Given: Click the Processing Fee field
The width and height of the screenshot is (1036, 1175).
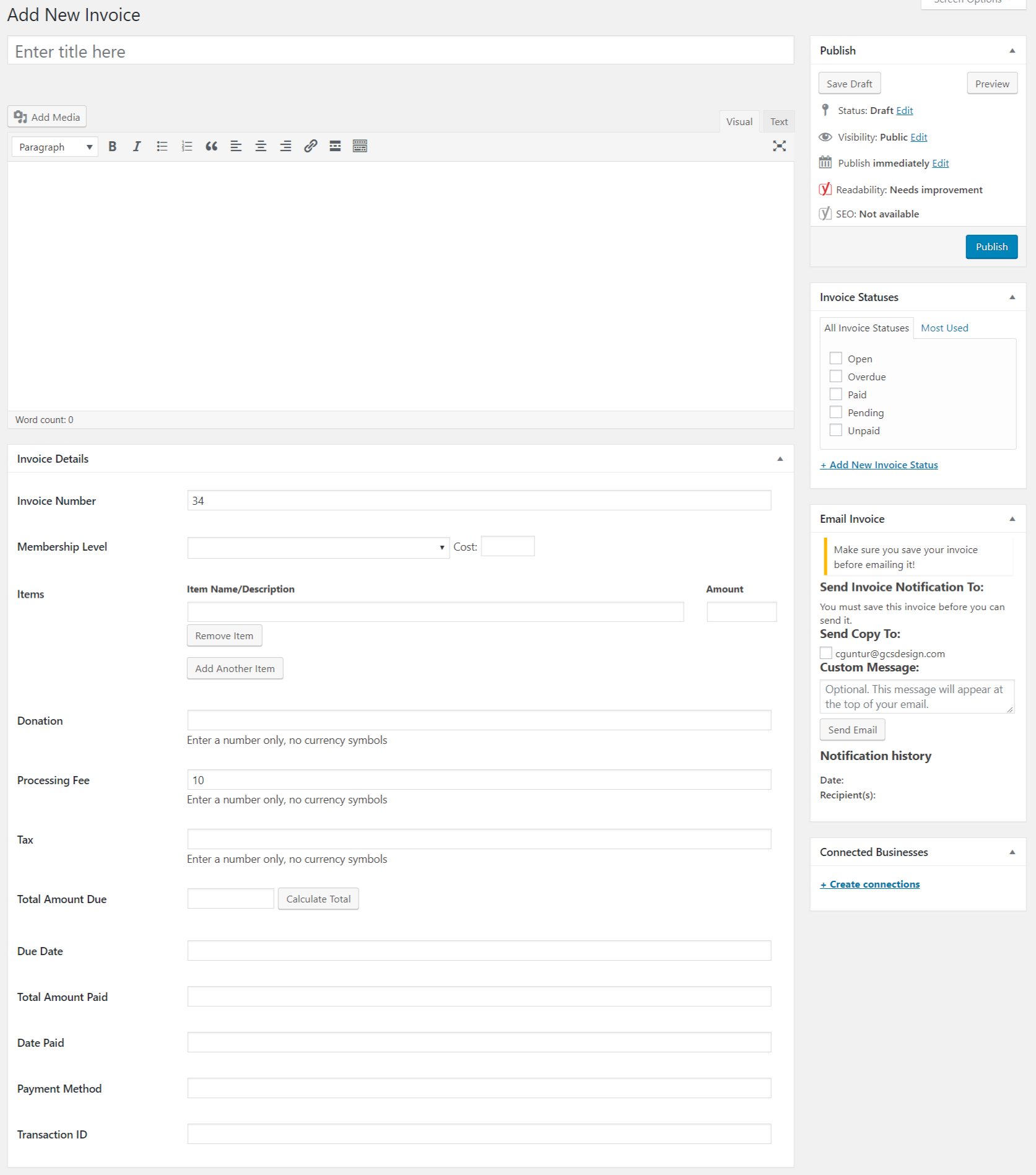Looking at the screenshot, I should point(479,780).
